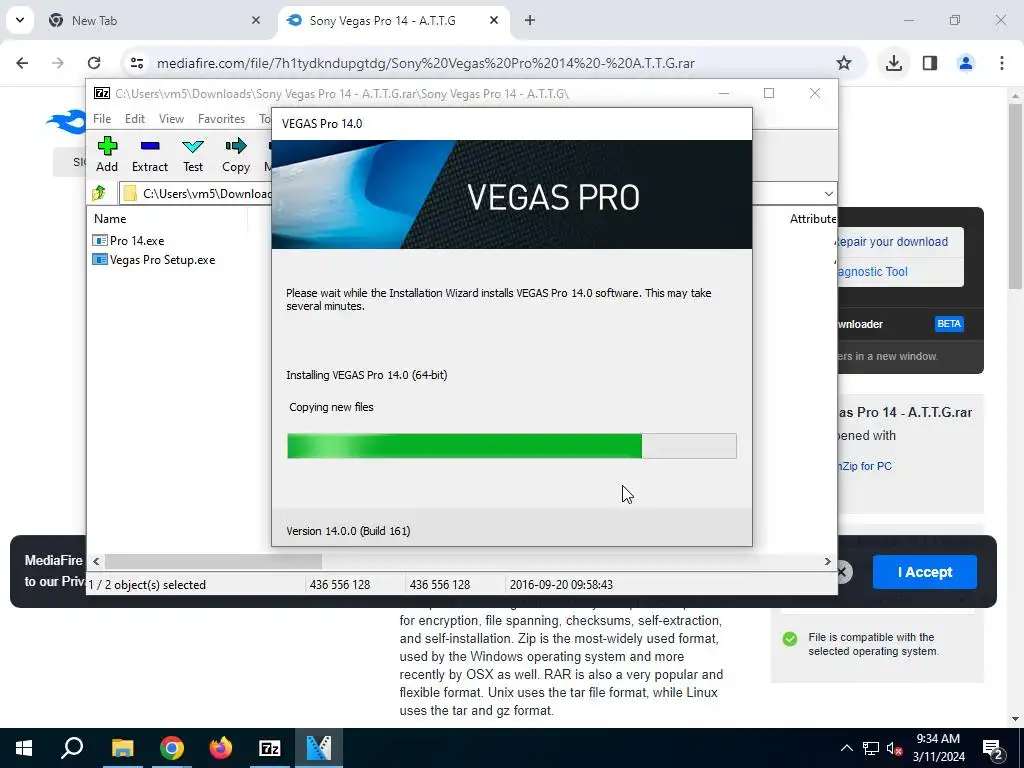Viewport: 1024px width, 768px height.
Task: Click the MediaFire URL in the address bar
Action: pyautogui.click(x=426, y=63)
